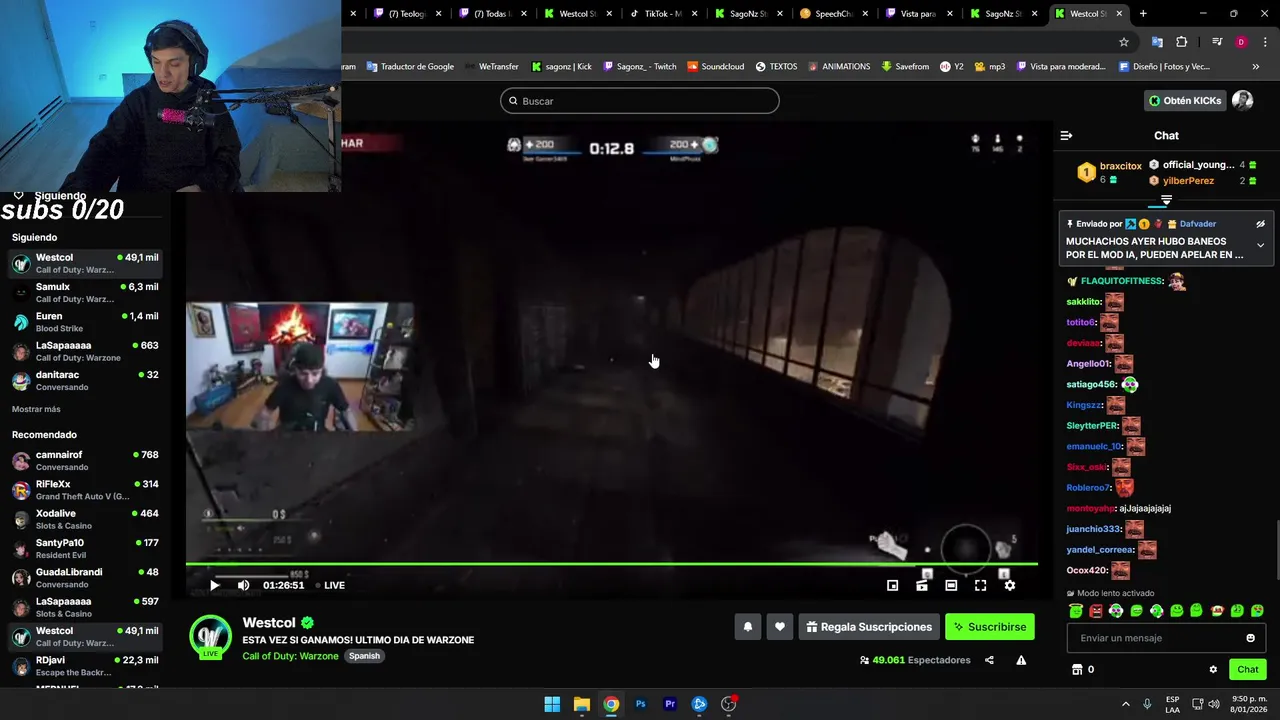The width and height of the screenshot is (1280, 720).
Task: Send message with green Chat button
Action: pos(1248,670)
